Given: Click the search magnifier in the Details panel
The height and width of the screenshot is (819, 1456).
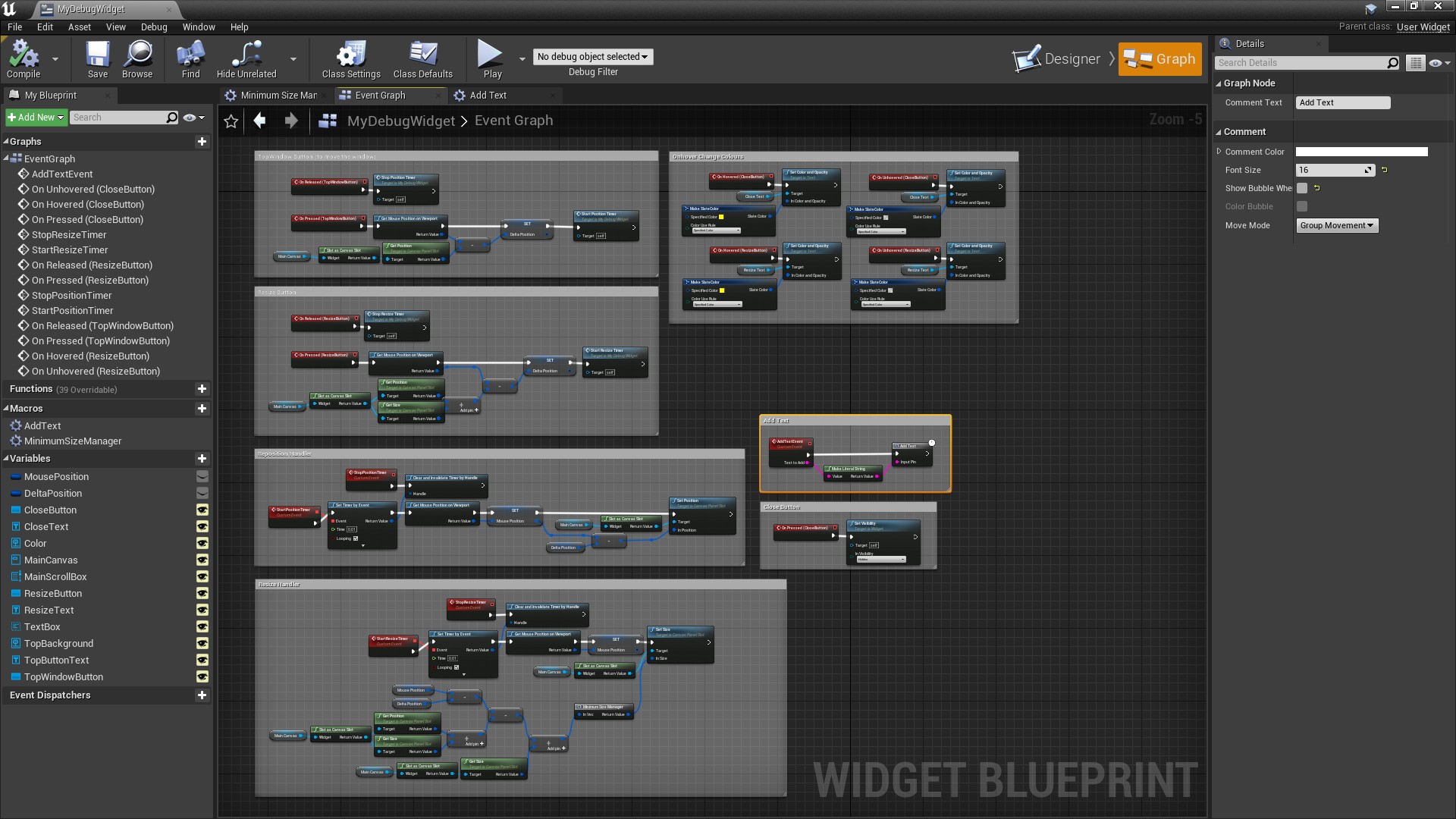Looking at the screenshot, I should pos(1393,63).
